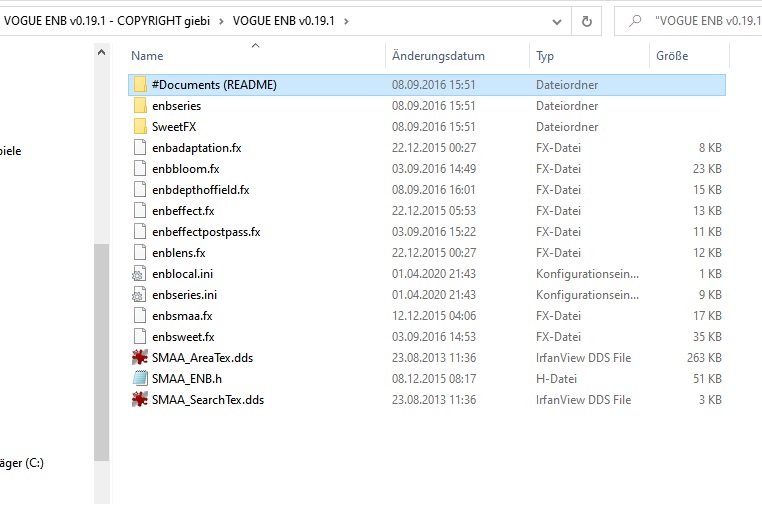762x506 pixels.
Task: Select the enbdepthoffield.fx file name
Action: point(200,190)
